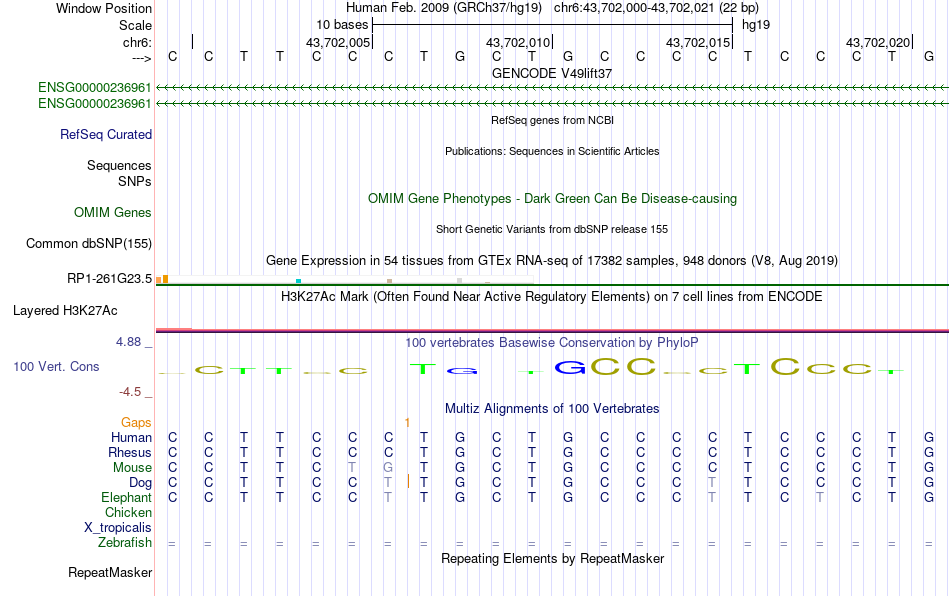Click the RefSeq genes from NCBI title

[552, 120]
